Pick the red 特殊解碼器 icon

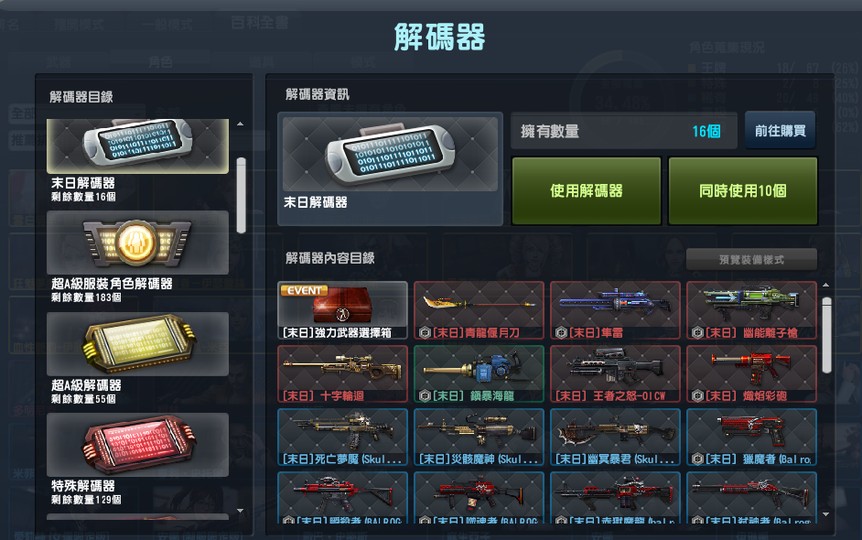137,445
